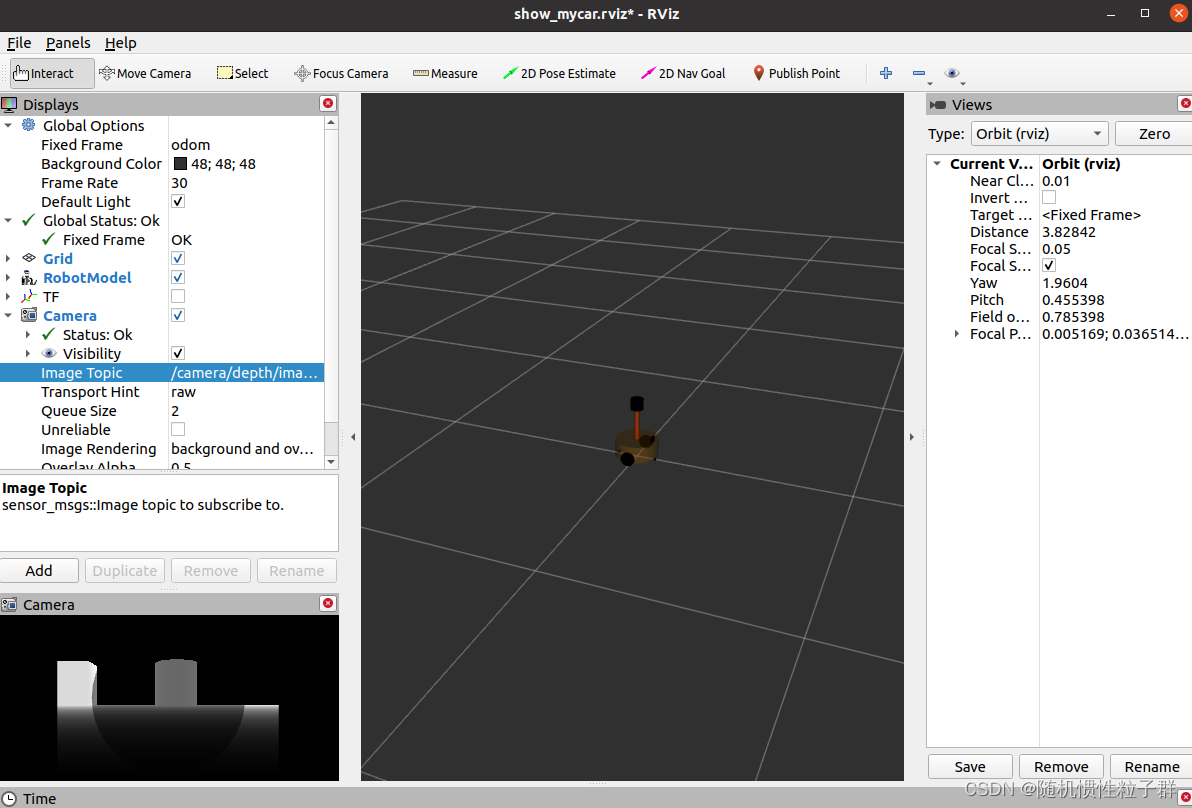Select the 2D Pose Estimate tool
The width and height of the screenshot is (1192, 808).
coord(560,74)
